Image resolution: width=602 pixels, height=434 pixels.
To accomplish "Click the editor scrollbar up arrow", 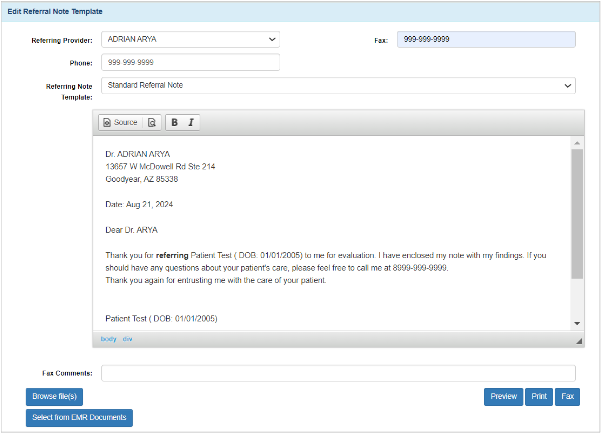I will (577, 143).
